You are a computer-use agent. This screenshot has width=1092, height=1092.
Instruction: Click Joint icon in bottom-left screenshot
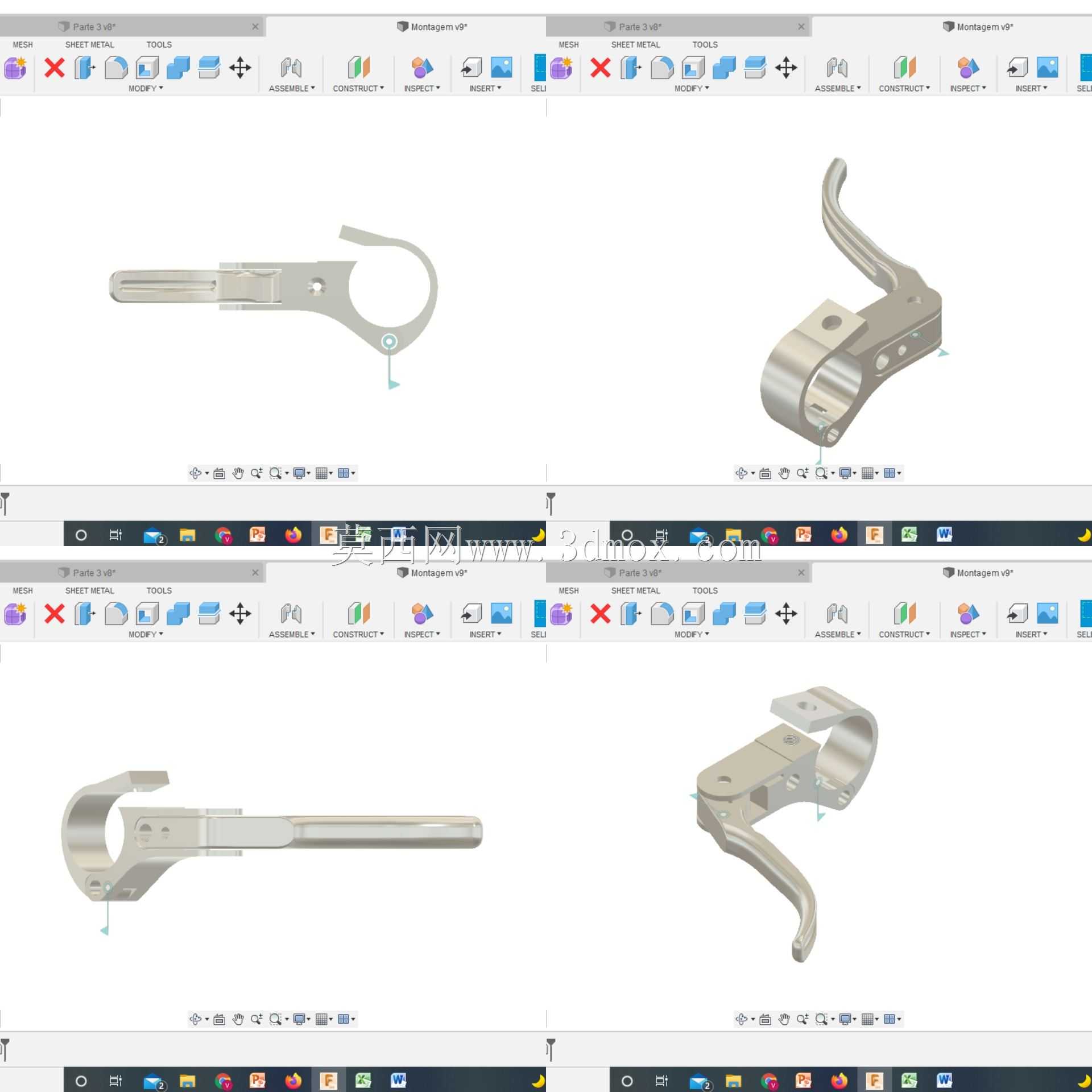tap(291, 614)
